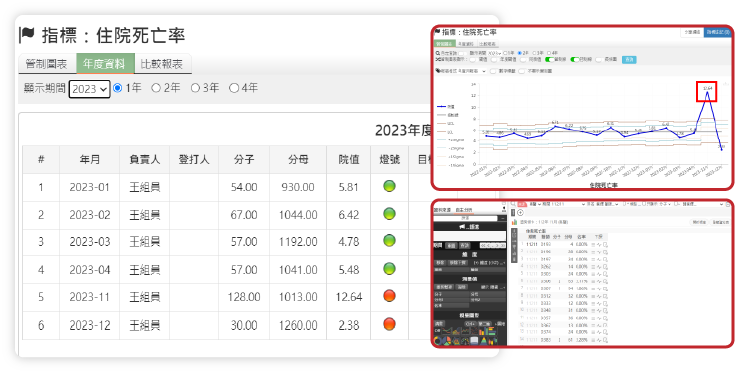The width and height of the screenshot is (735, 373).
Task: Click the blue button atop control chart window
Action: click(718, 32)
